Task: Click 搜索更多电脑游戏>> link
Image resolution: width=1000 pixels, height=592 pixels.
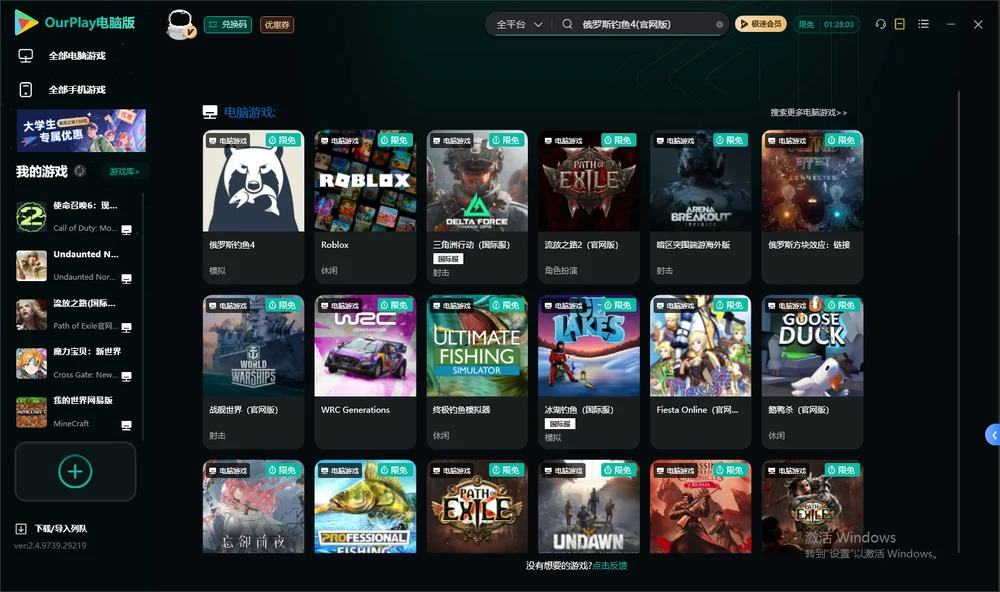Action: 808,113
